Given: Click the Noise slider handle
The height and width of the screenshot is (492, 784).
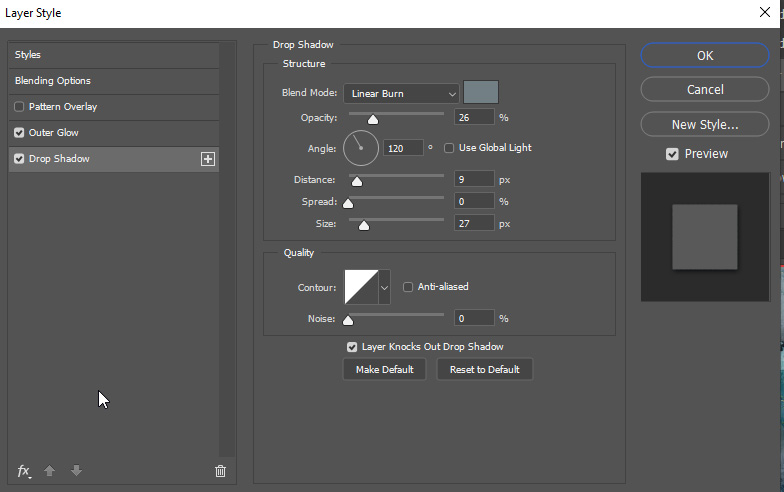Looking at the screenshot, I should tap(348, 320).
